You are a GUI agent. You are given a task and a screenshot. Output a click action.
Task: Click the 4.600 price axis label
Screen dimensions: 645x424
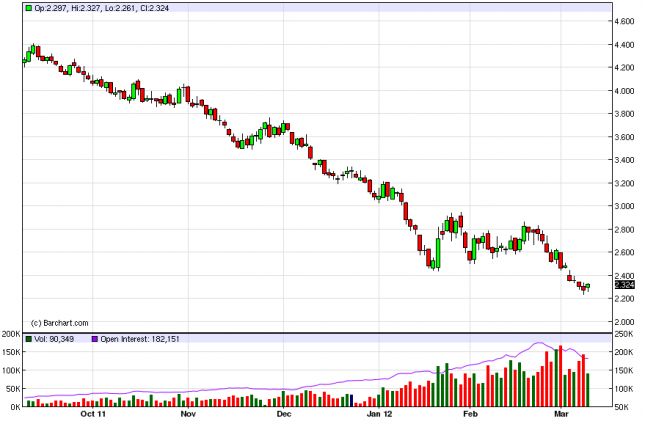click(625, 21)
